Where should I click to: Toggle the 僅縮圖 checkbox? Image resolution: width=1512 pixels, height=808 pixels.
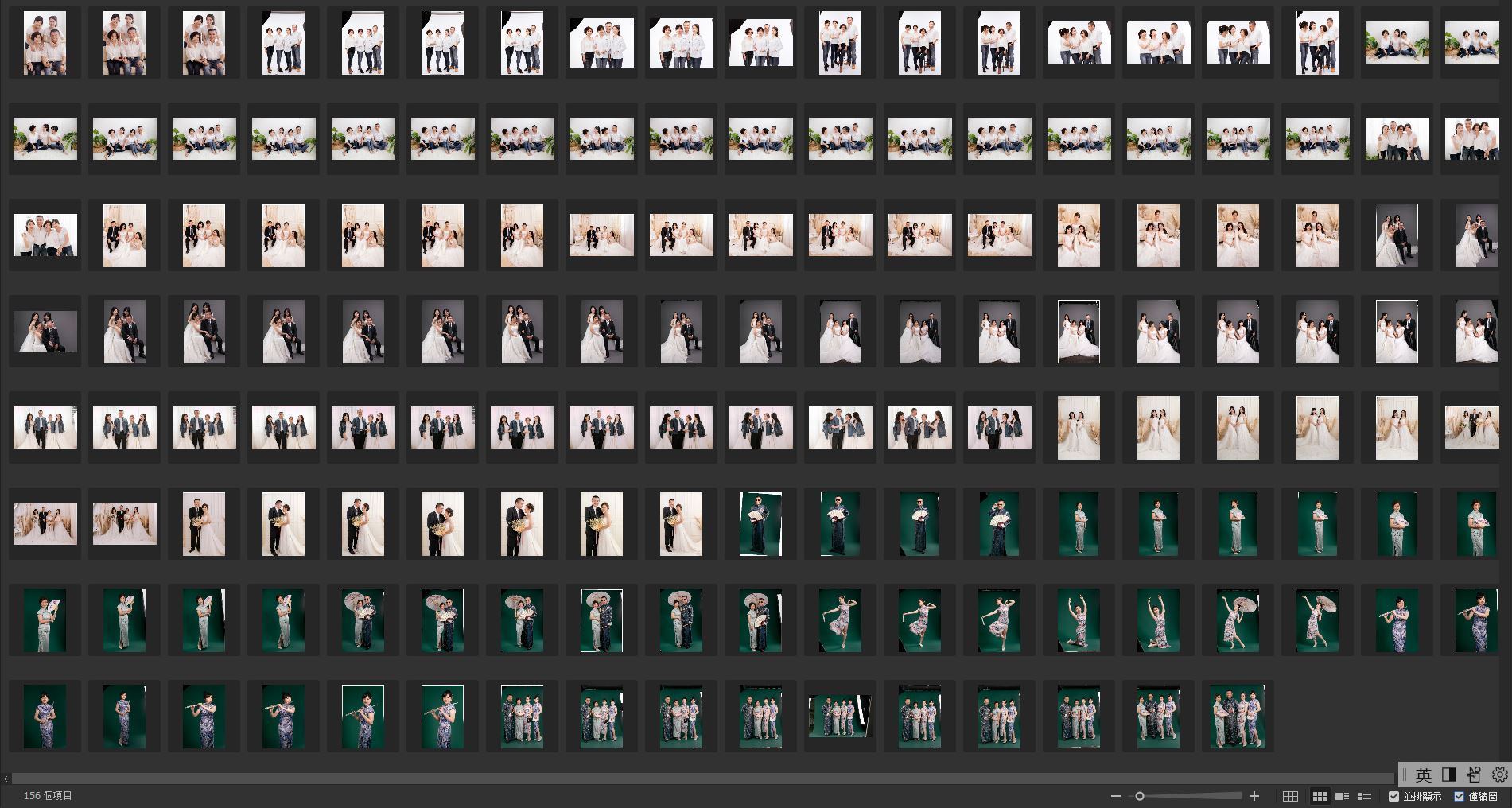1459,796
